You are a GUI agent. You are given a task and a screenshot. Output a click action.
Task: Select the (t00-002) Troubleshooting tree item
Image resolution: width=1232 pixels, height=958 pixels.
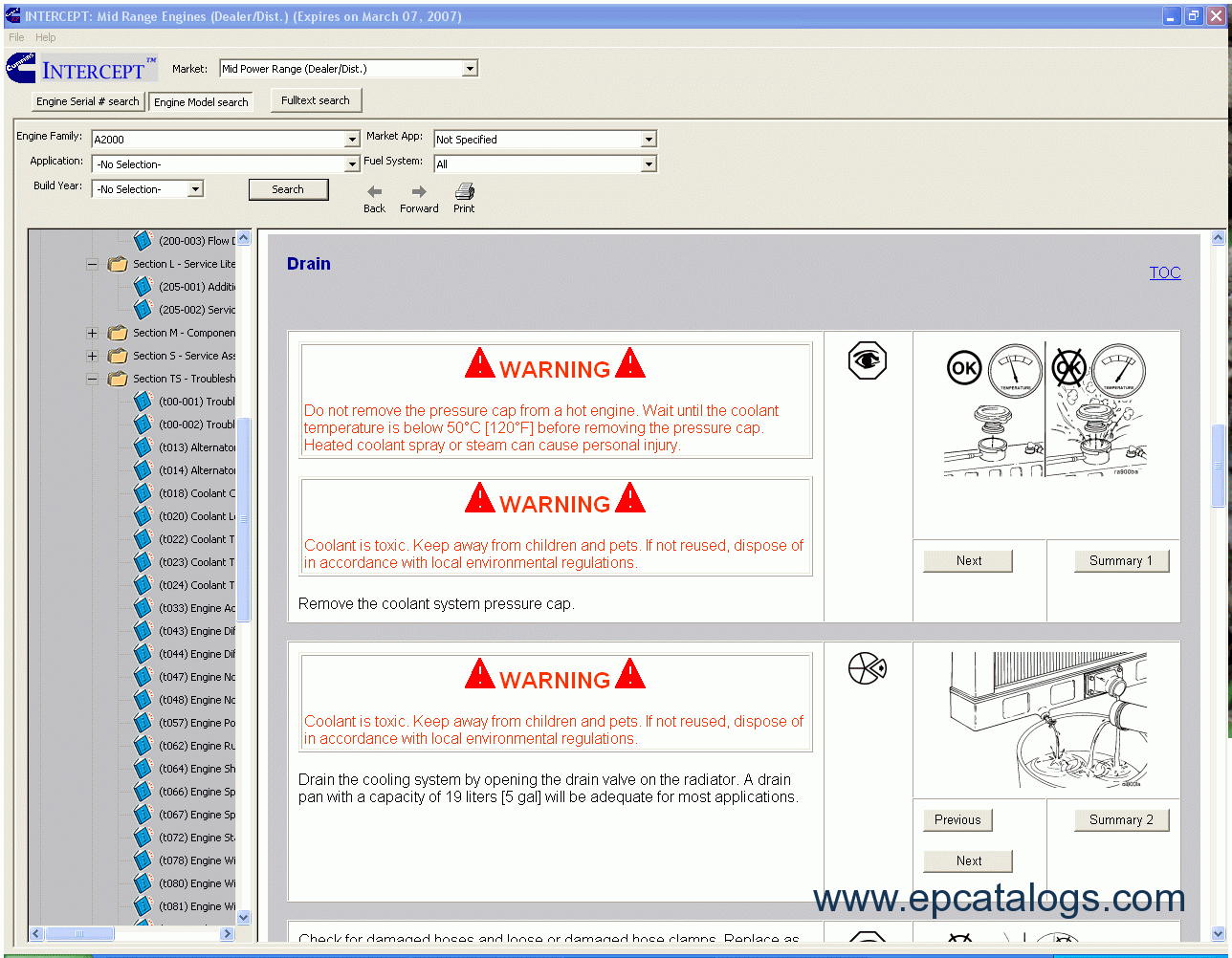click(x=197, y=425)
